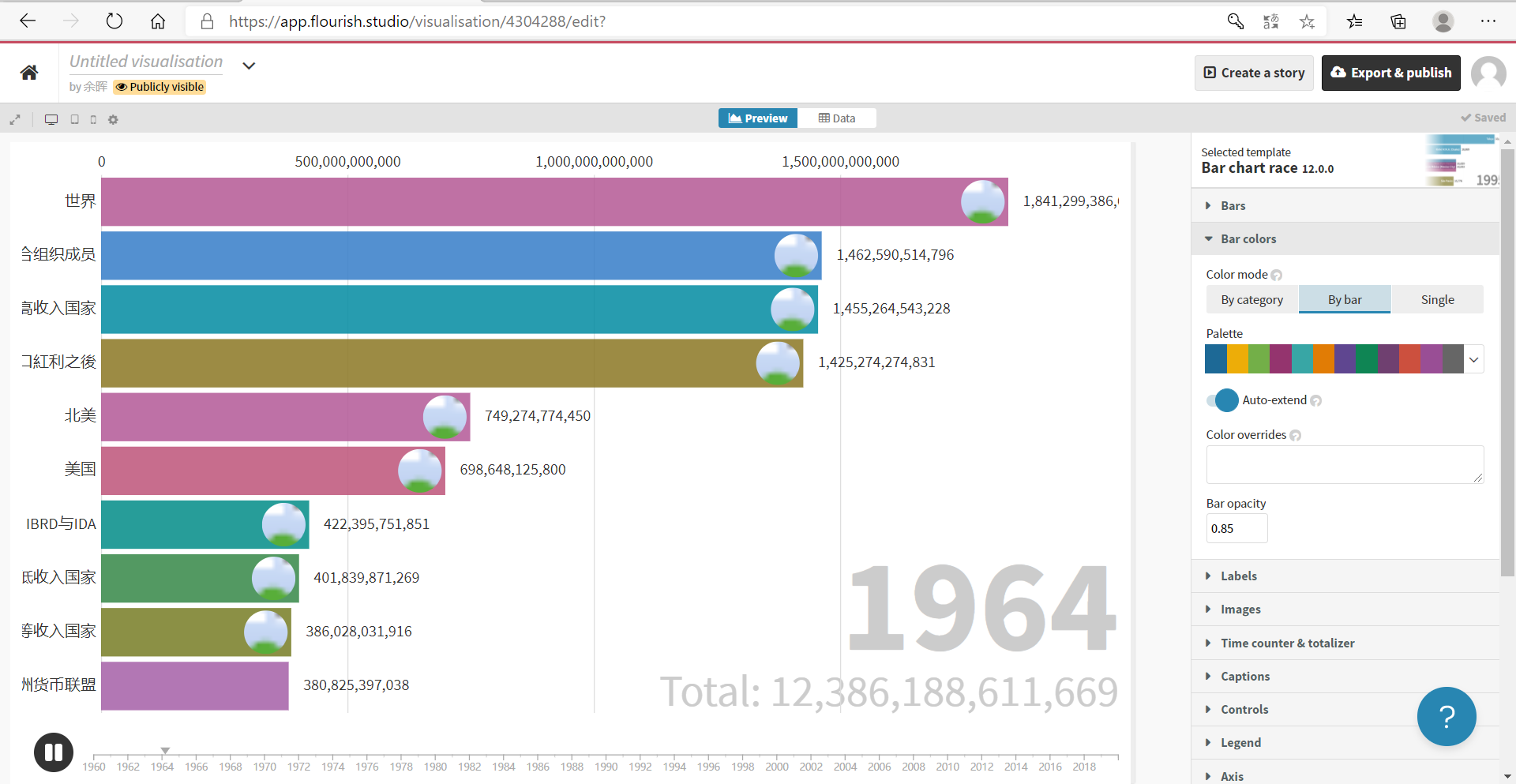This screenshot has height=784, width=1516.
Task: Click the 世界 bar in chart
Action: 554,201
